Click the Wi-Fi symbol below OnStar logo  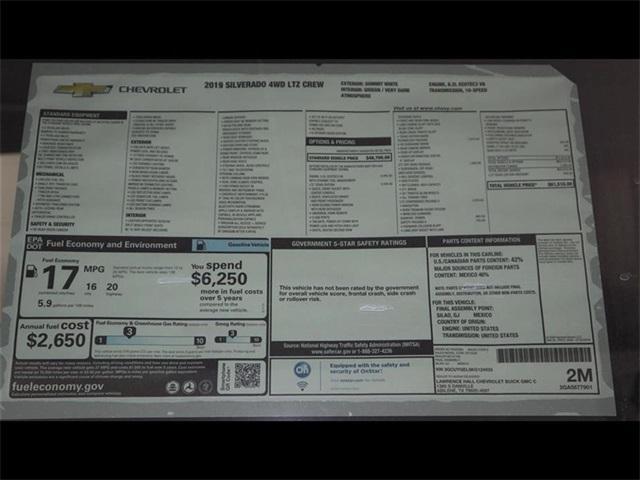coord(301,383)
